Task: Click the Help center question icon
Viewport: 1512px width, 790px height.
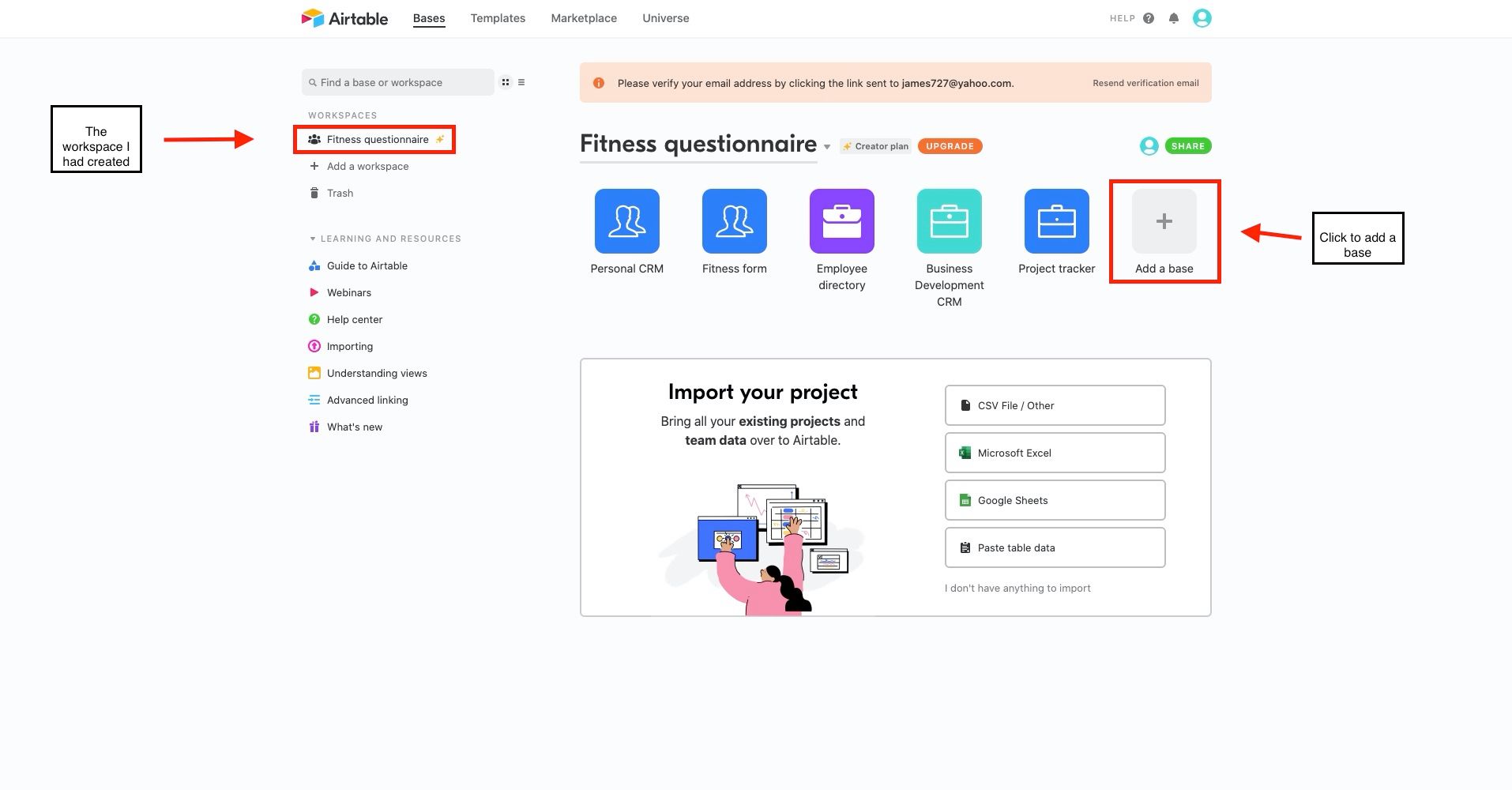Action: click(x=314, y=319)
